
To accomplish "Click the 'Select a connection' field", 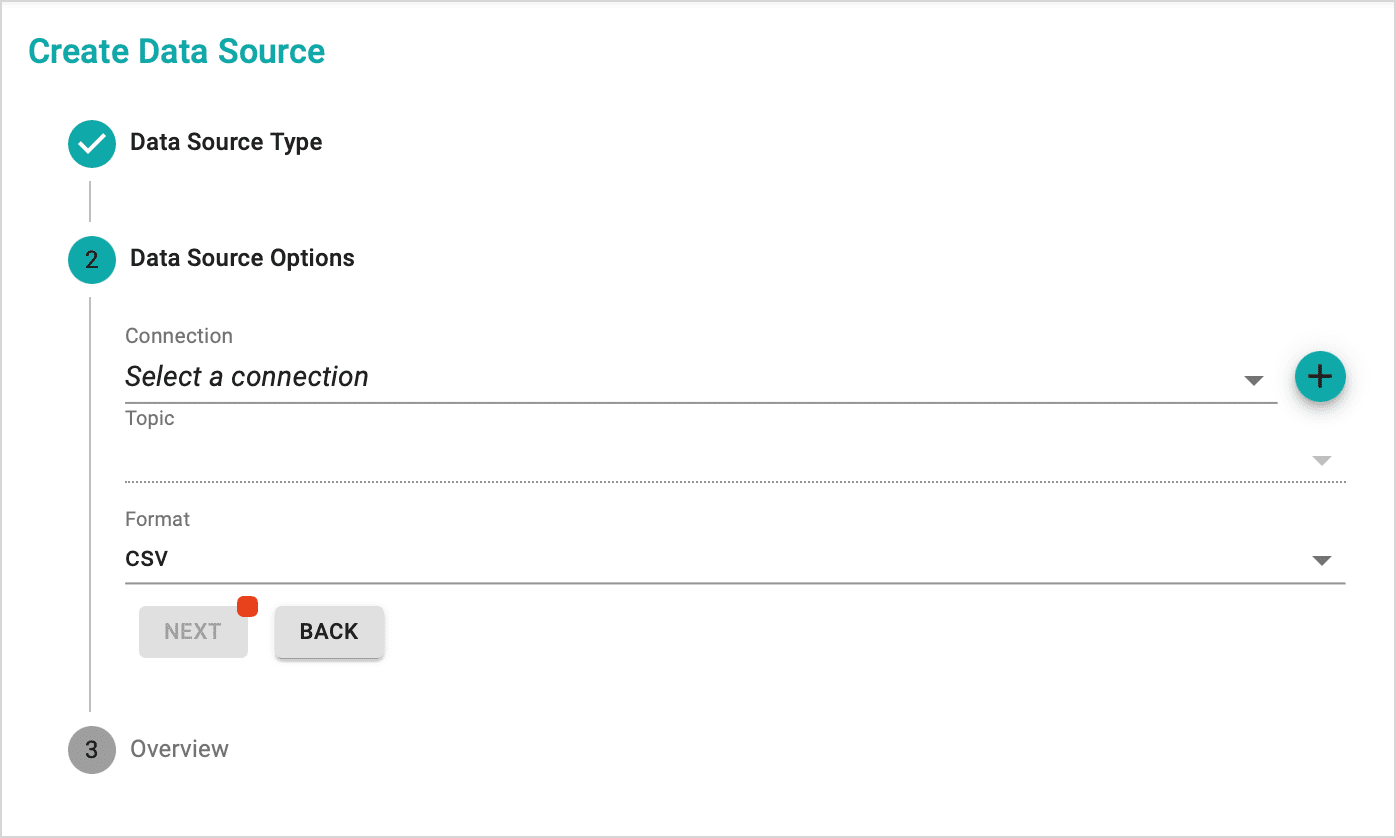I will (x=701, y=377).
